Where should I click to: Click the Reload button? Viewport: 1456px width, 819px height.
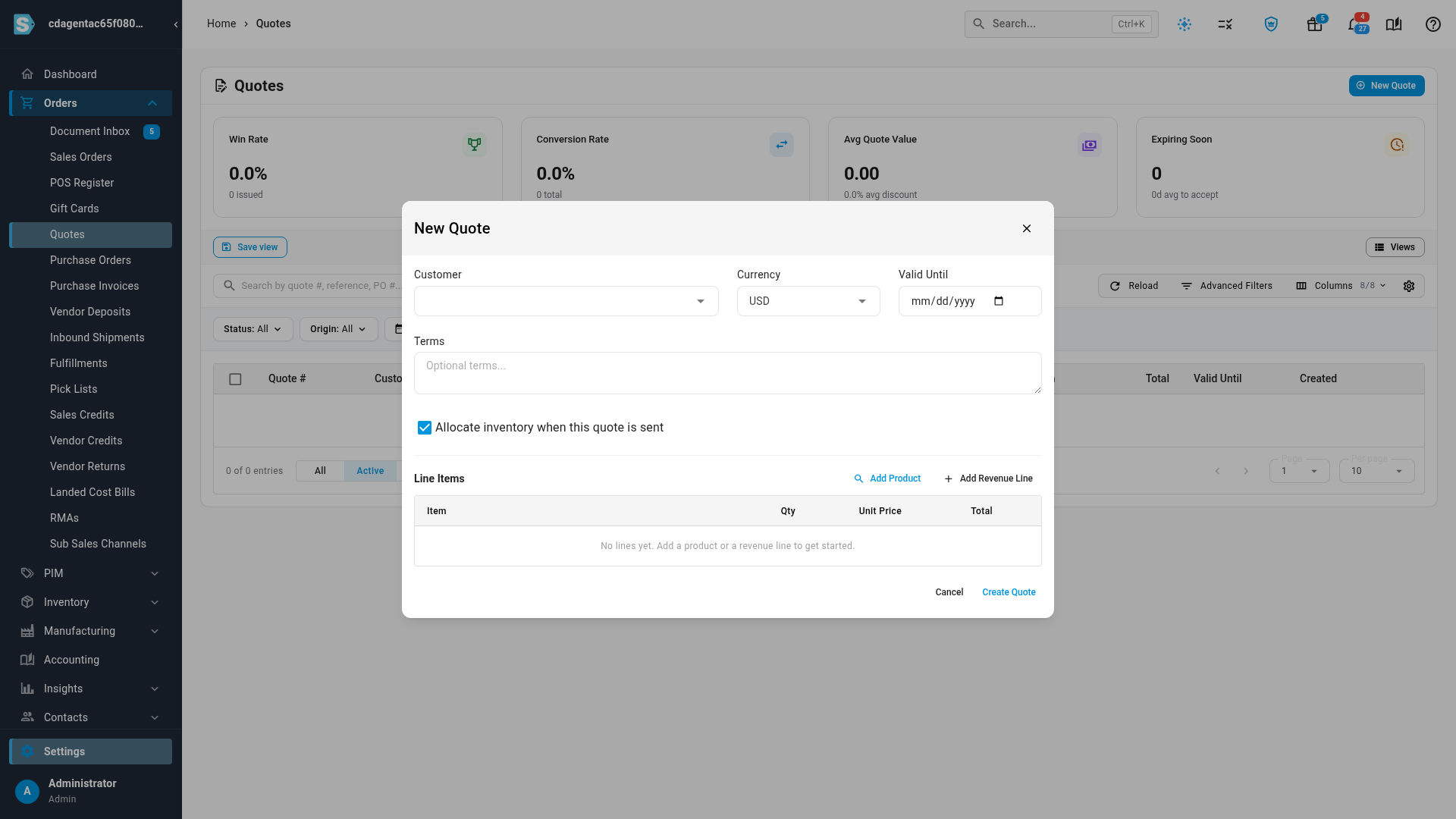1134,286
